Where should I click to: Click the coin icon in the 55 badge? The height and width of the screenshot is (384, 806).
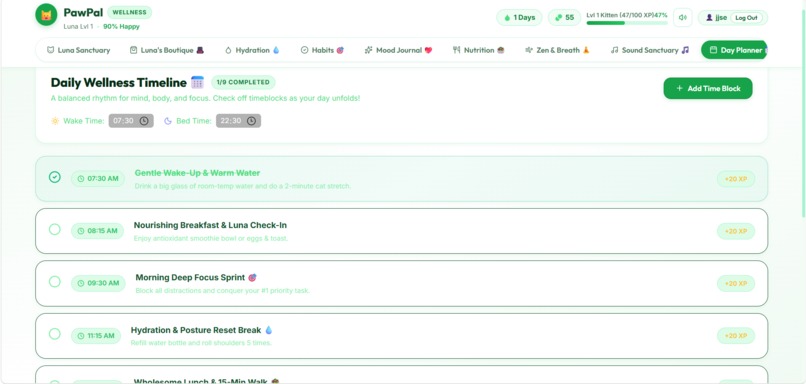point(558,17)
